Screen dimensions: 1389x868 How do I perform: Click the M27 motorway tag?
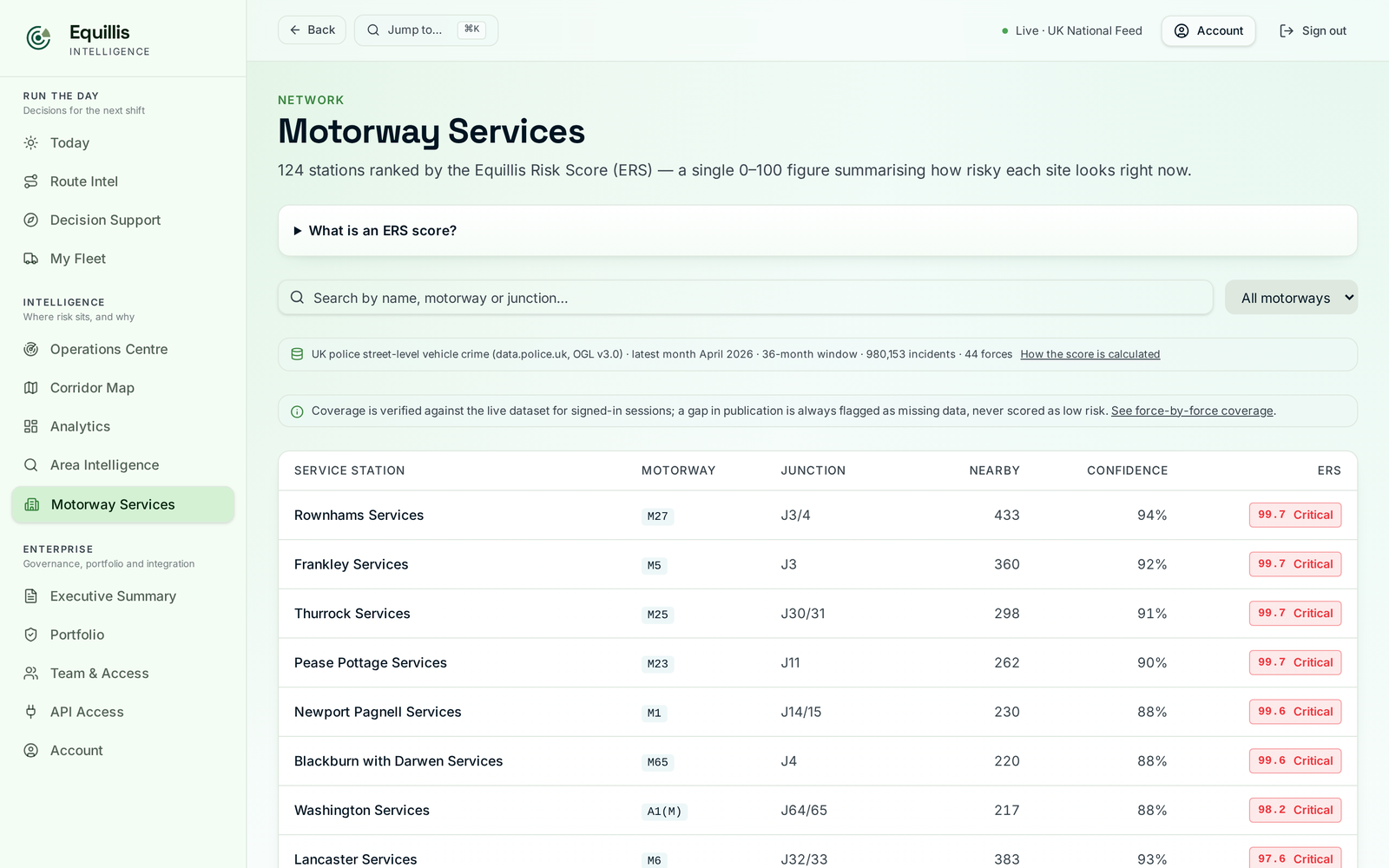[x=657, y=516]
